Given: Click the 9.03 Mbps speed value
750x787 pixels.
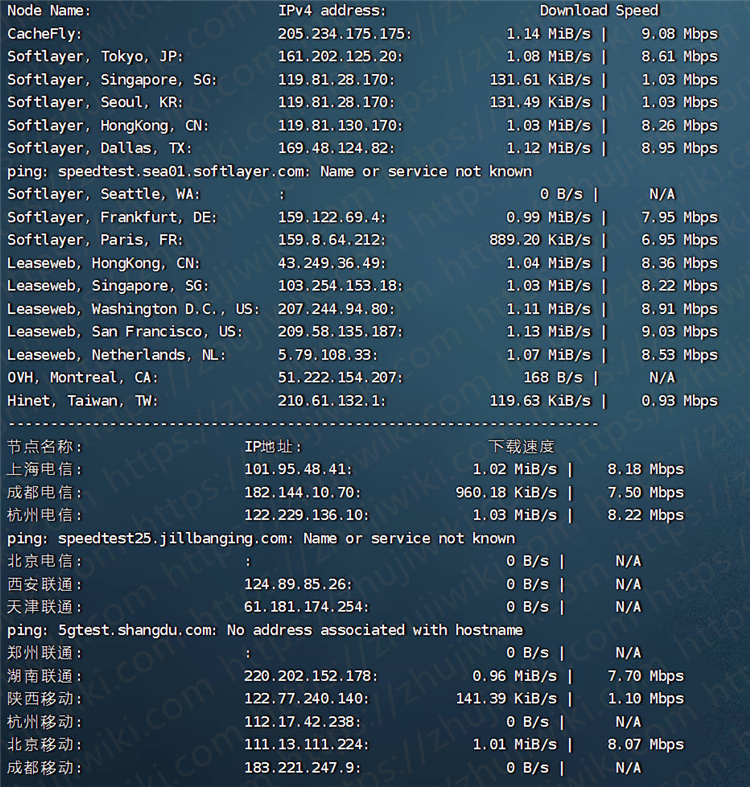Looking at the screenshot, I should tap(679, 332).
